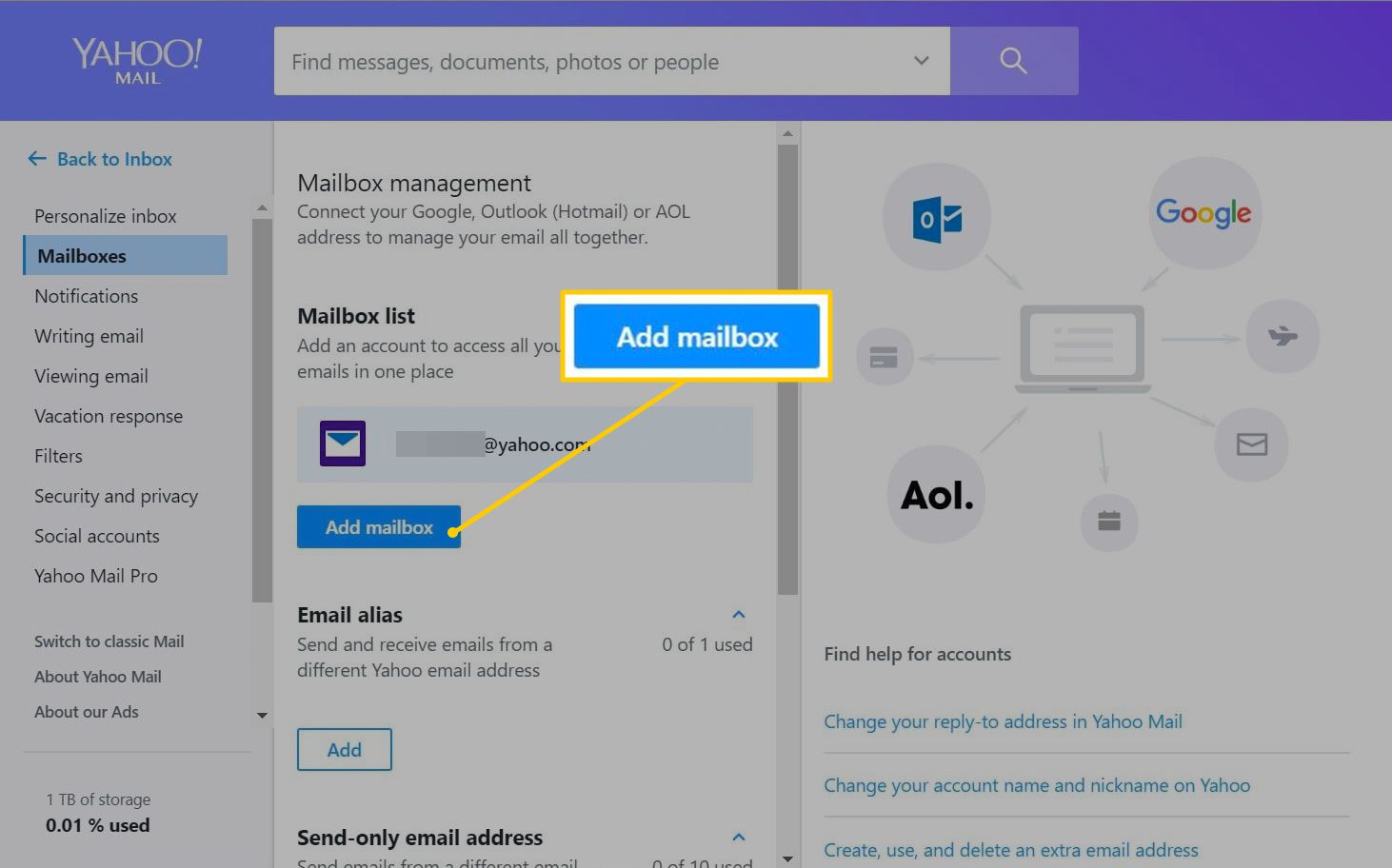Open the search options dropdown arrow

coord(921,61)
